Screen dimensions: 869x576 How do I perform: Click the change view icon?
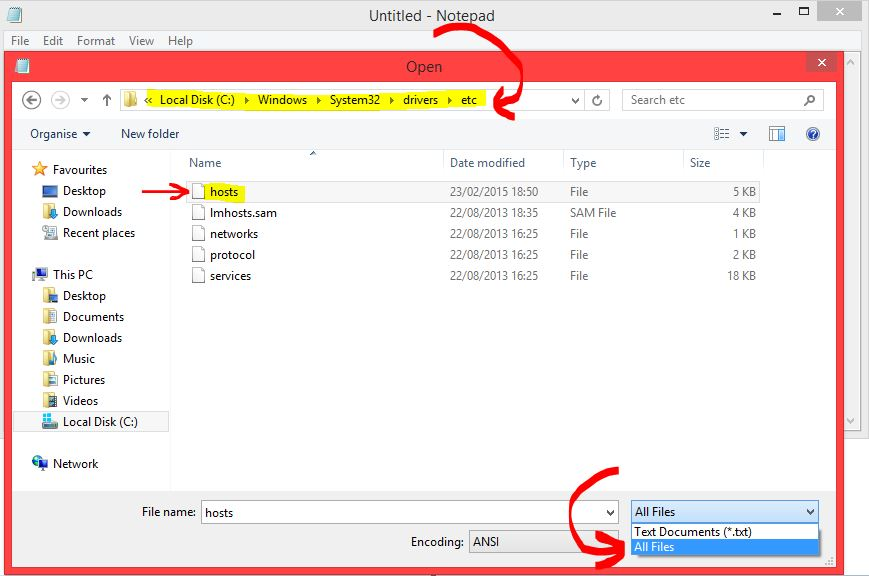click(723, 134)
